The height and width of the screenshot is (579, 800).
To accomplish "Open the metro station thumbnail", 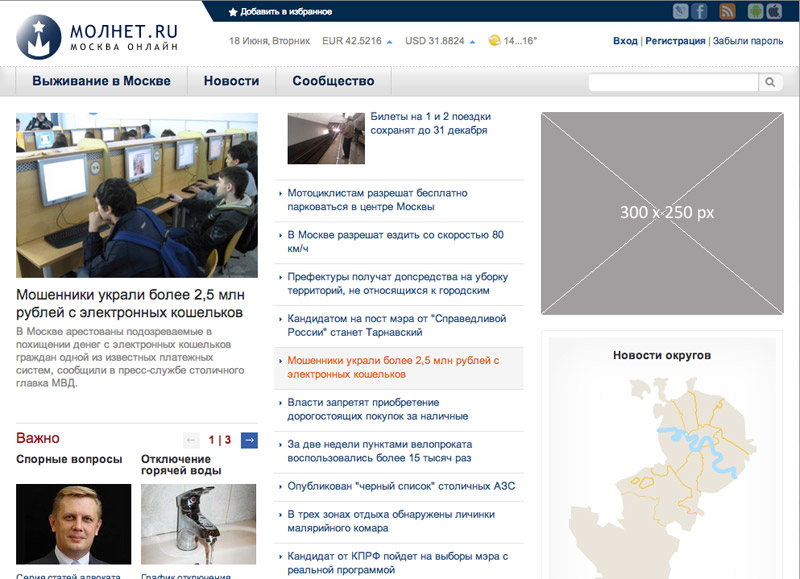I will (326, 138).
